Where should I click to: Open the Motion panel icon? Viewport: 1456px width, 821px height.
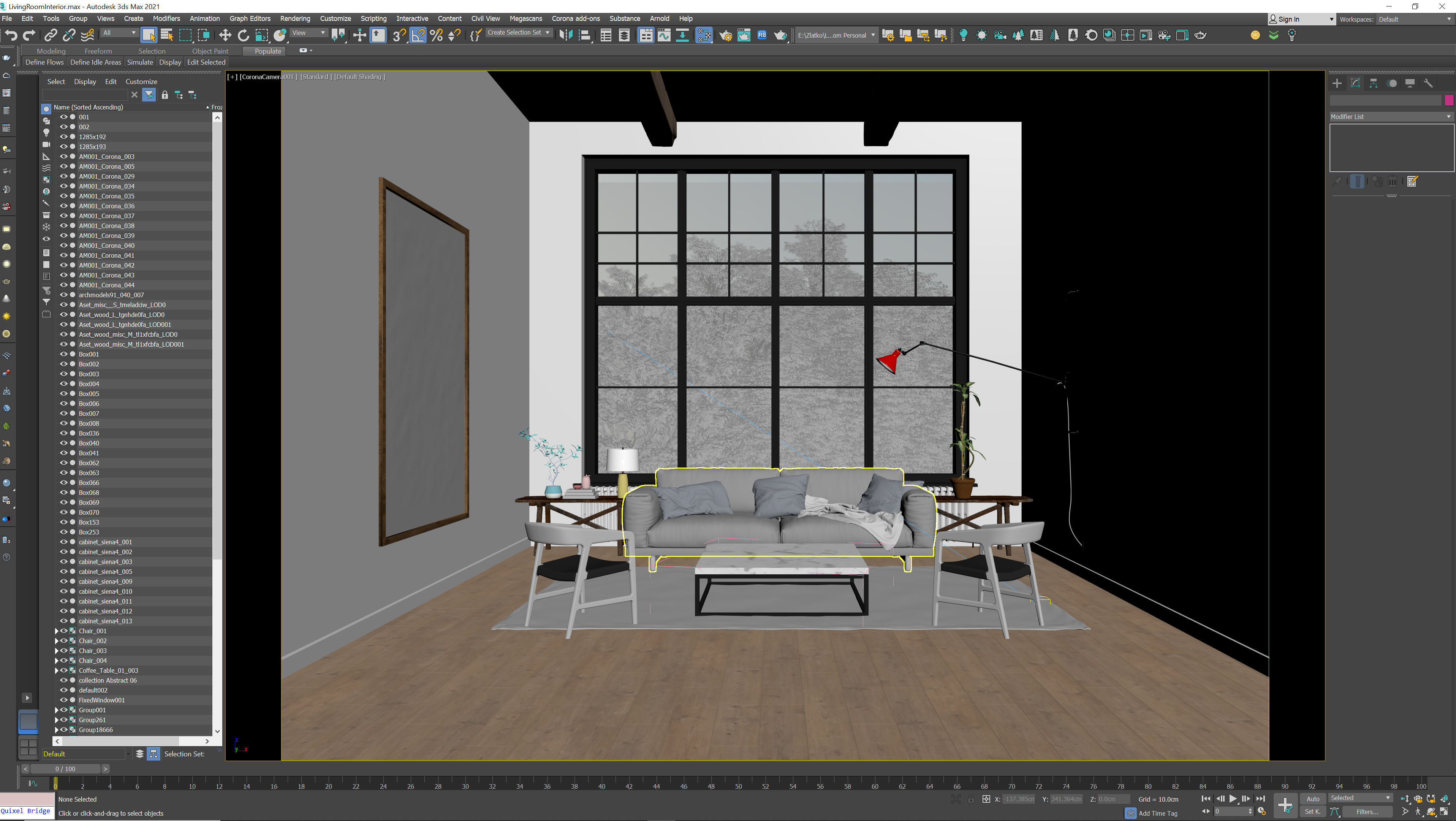tap(1392, 83)
